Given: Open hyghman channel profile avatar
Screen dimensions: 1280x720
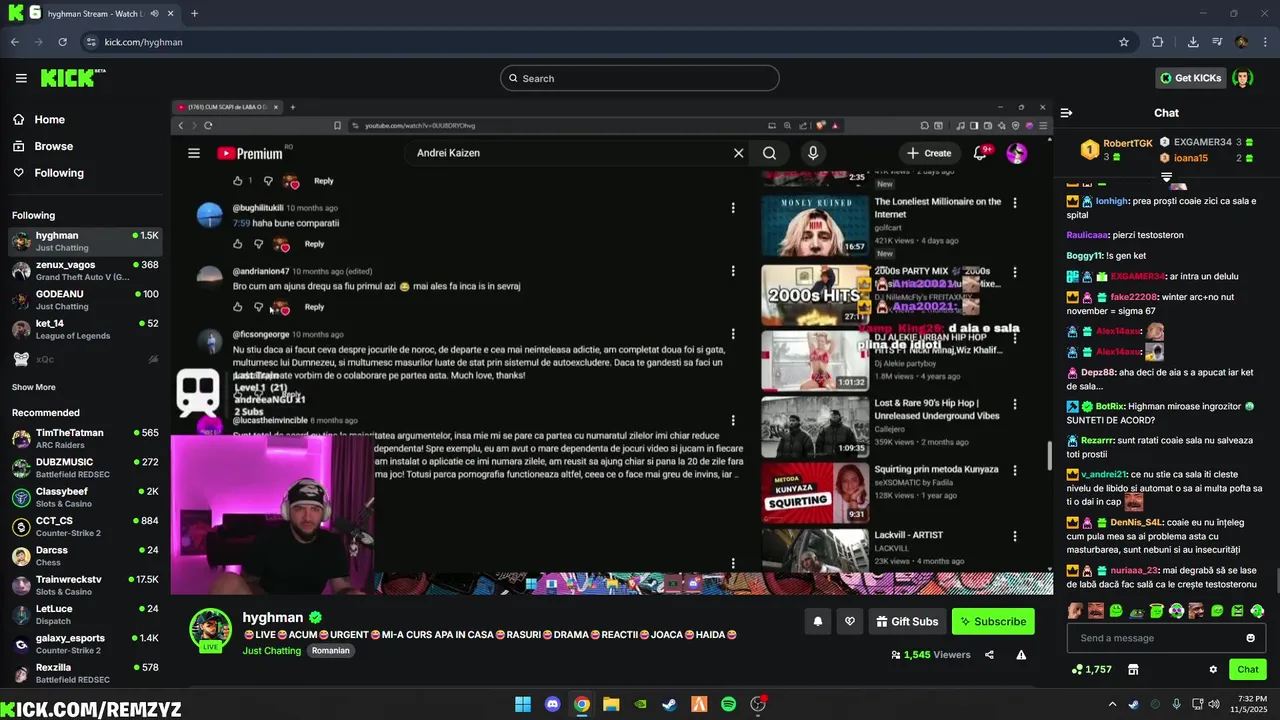Looking at the screenshot, I should [x=210, y=630].
